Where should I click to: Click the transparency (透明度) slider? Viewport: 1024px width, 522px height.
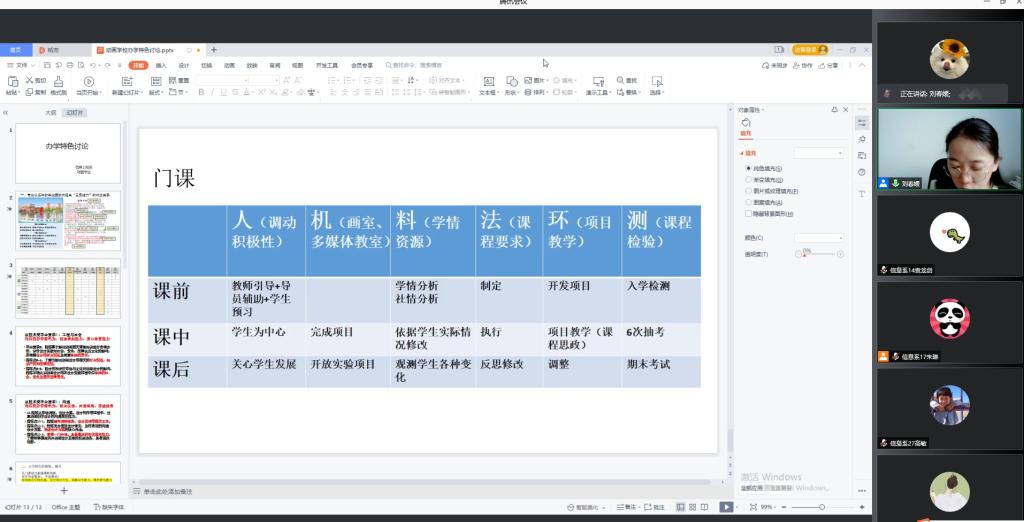[x=820, y=254]
